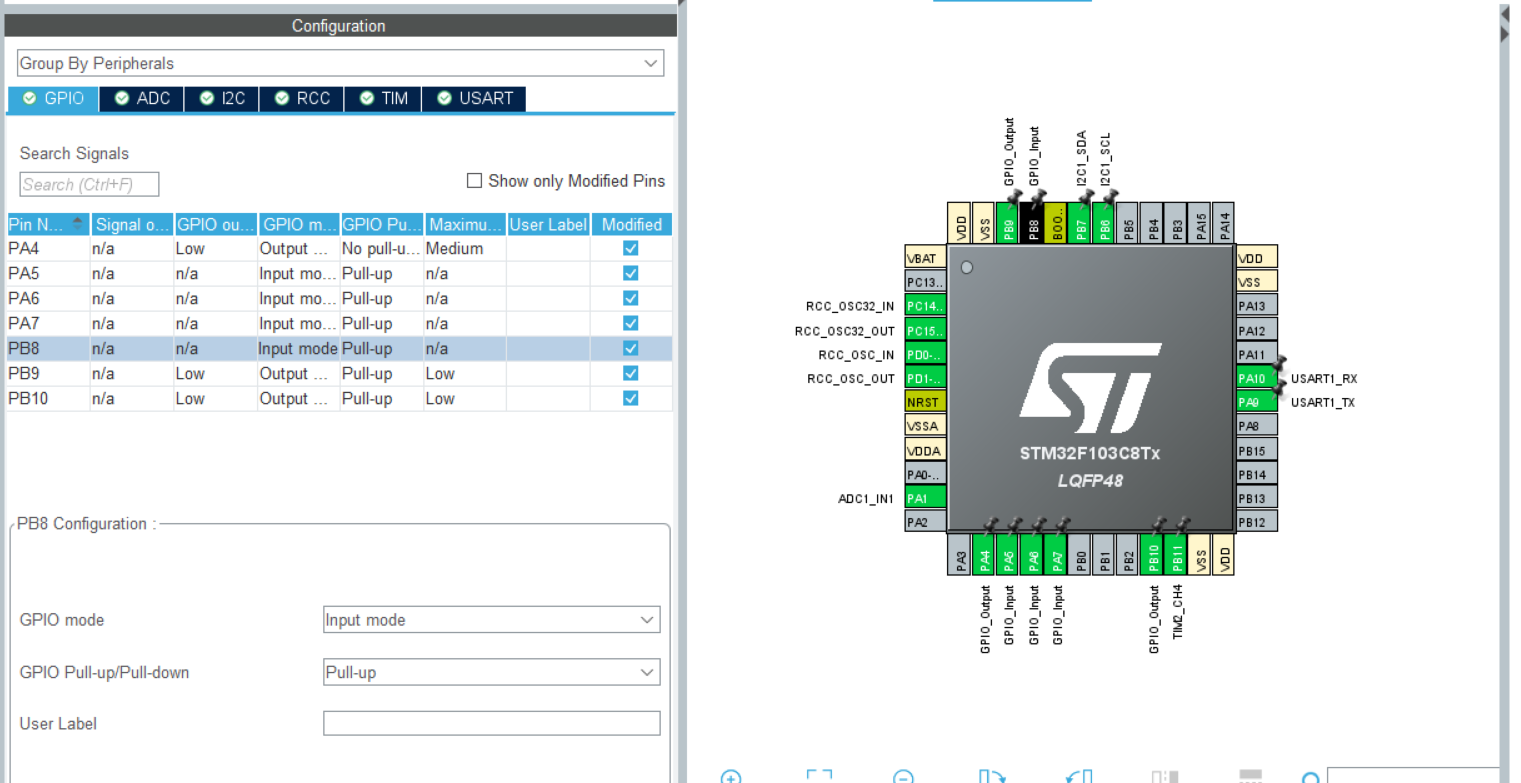
Task: Uncheck the Modified box for PB9
Action: [x=630, y=373]
